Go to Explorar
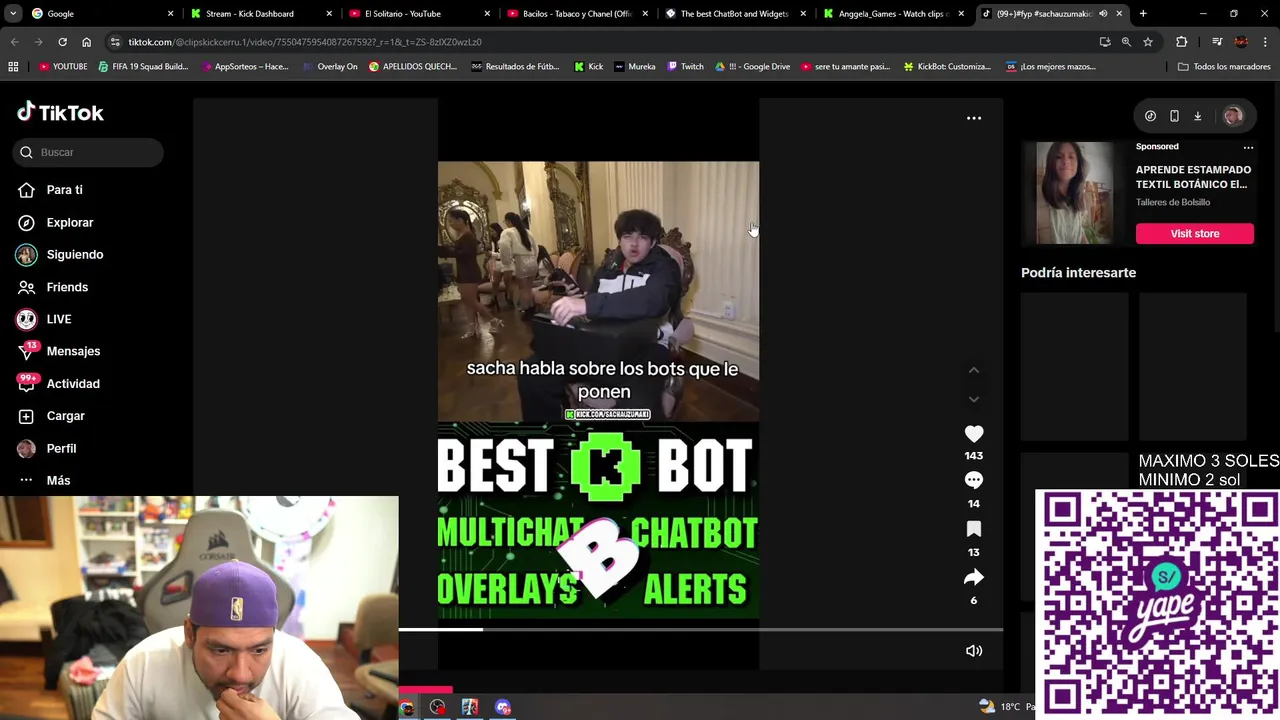 click(x=55, y=222)
